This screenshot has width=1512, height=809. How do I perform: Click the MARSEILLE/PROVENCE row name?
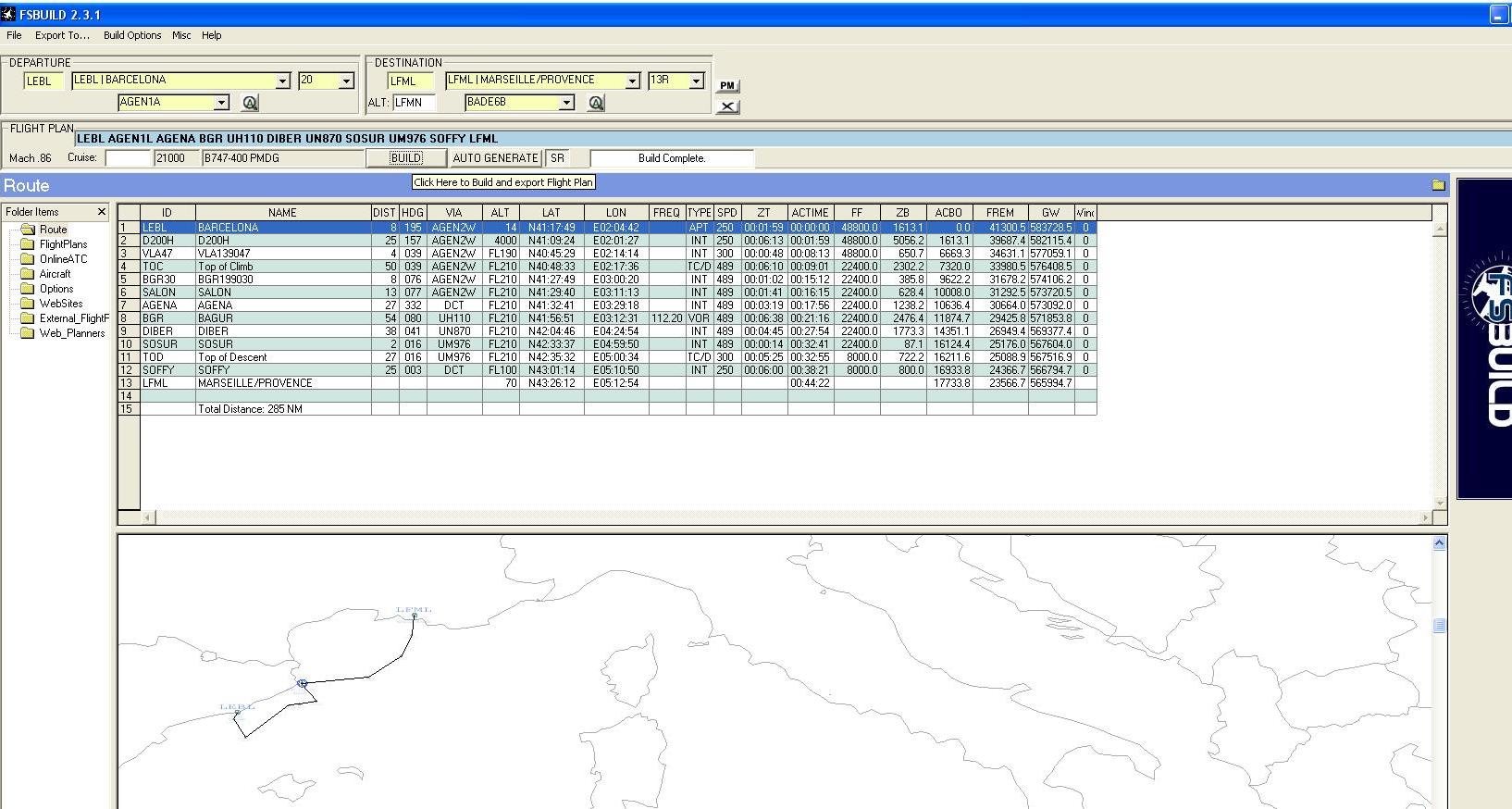pos(283,383)
